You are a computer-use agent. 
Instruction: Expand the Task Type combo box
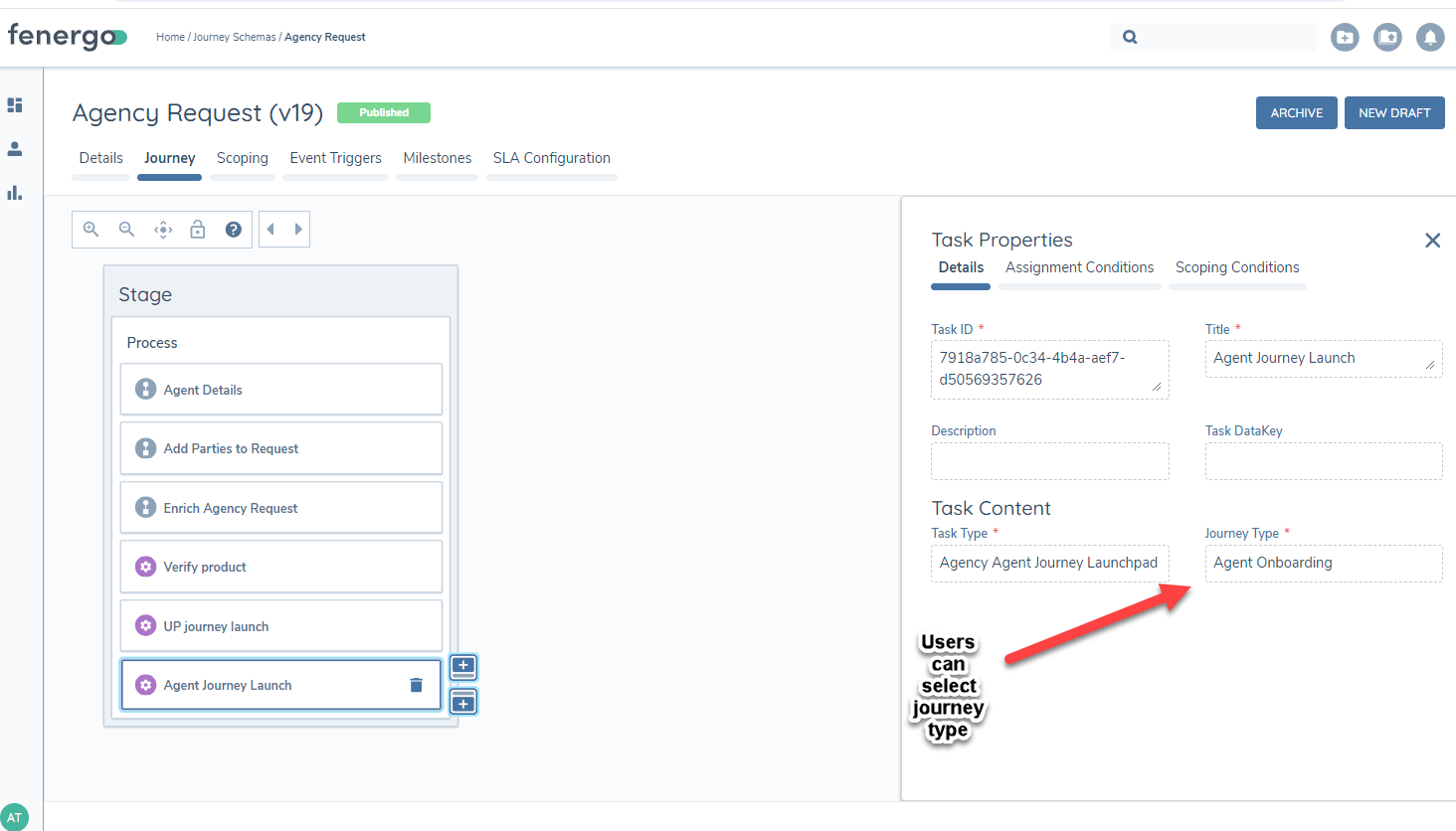(x=1049, y=564)
